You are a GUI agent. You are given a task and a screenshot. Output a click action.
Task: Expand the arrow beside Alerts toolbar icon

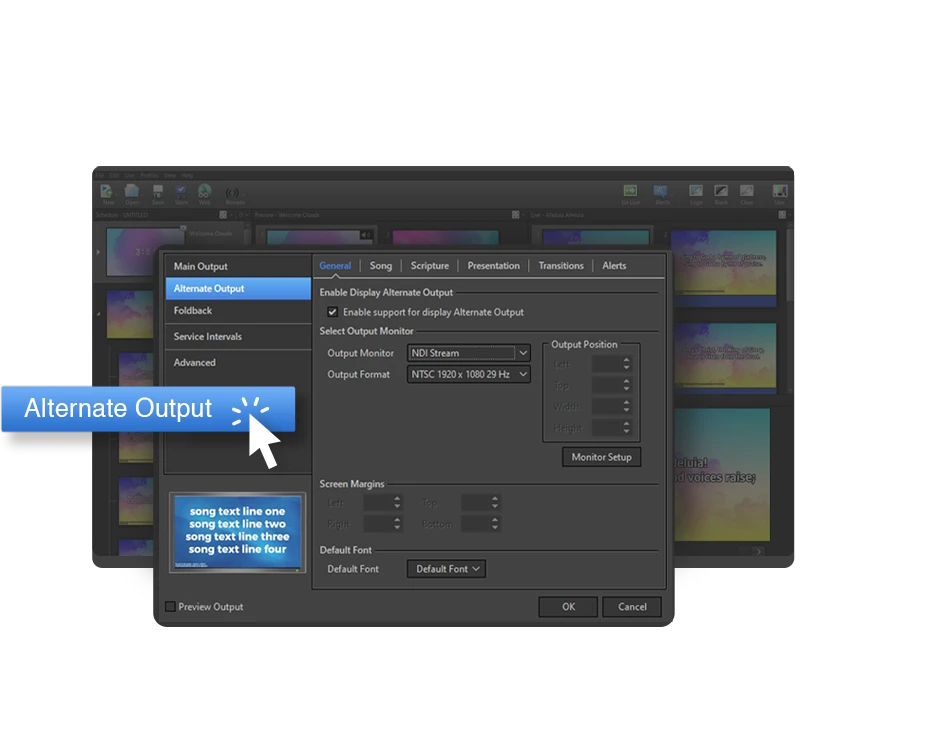(x=672, y=193)
